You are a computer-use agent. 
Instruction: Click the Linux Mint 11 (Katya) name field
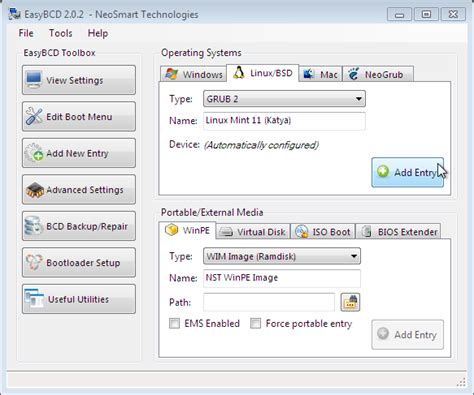[x=284, y=121]
